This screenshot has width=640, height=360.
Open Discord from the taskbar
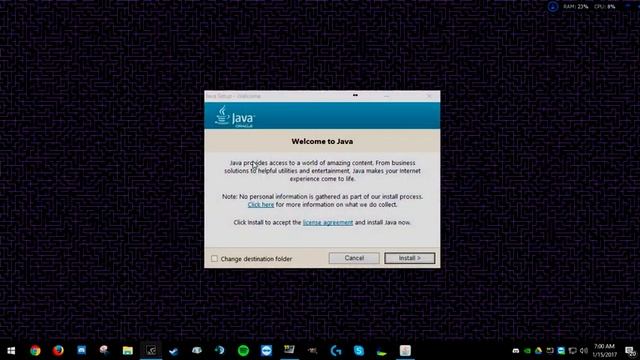tap(82, 350)
